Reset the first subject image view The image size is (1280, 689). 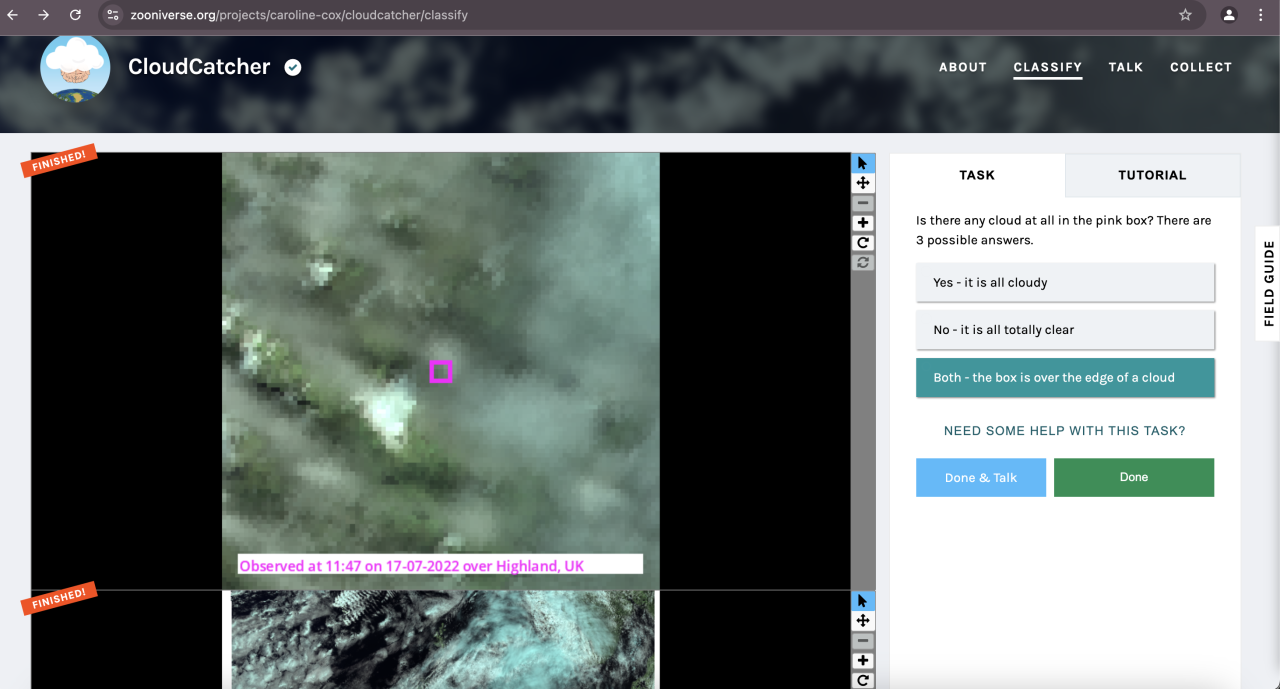[863, 263]
